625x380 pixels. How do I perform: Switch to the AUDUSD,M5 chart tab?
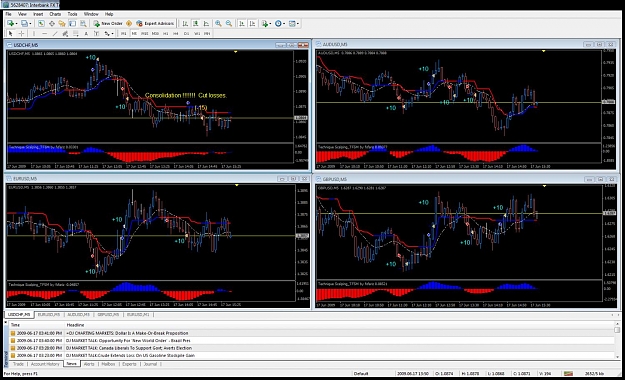(79, 315)
